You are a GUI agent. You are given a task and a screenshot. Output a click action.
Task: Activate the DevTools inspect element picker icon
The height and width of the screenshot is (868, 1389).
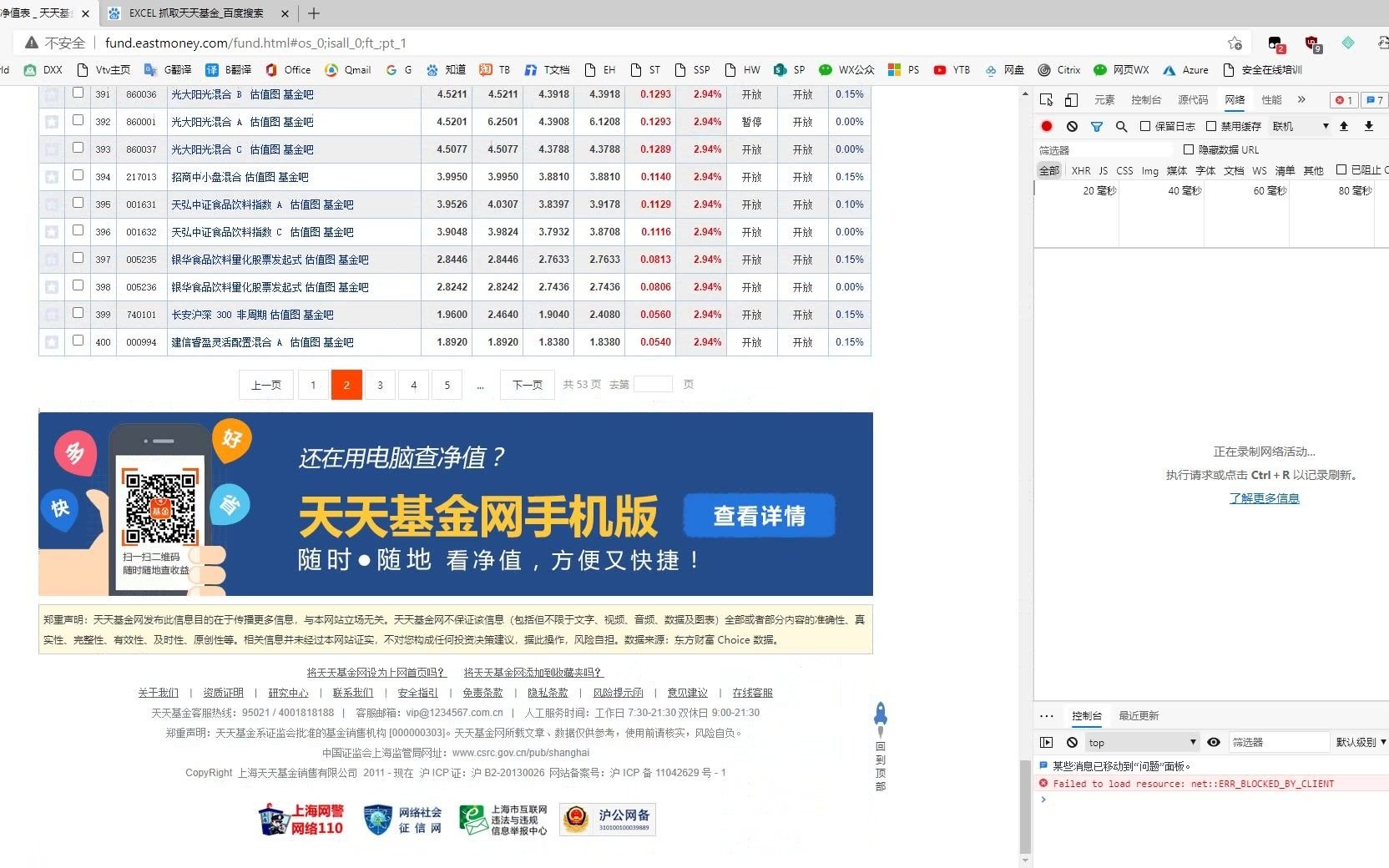click(x=1047, y=100)
